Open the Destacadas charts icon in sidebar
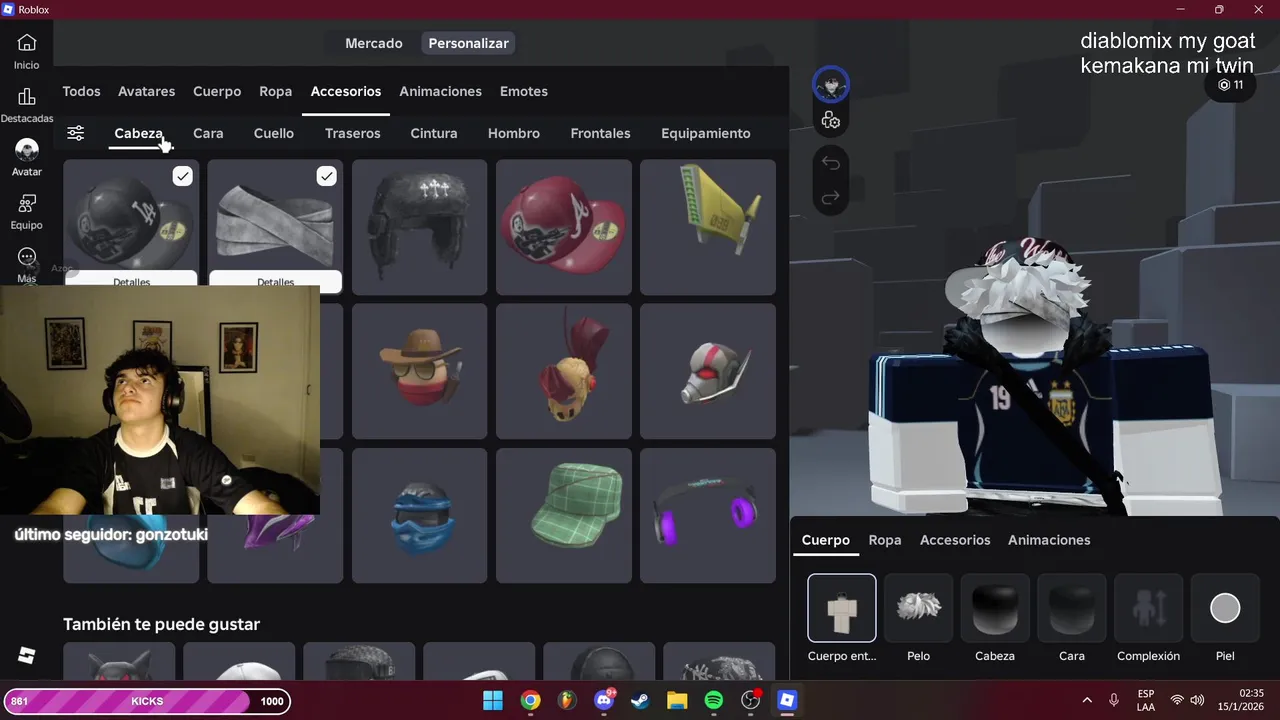 coord(27,97)
